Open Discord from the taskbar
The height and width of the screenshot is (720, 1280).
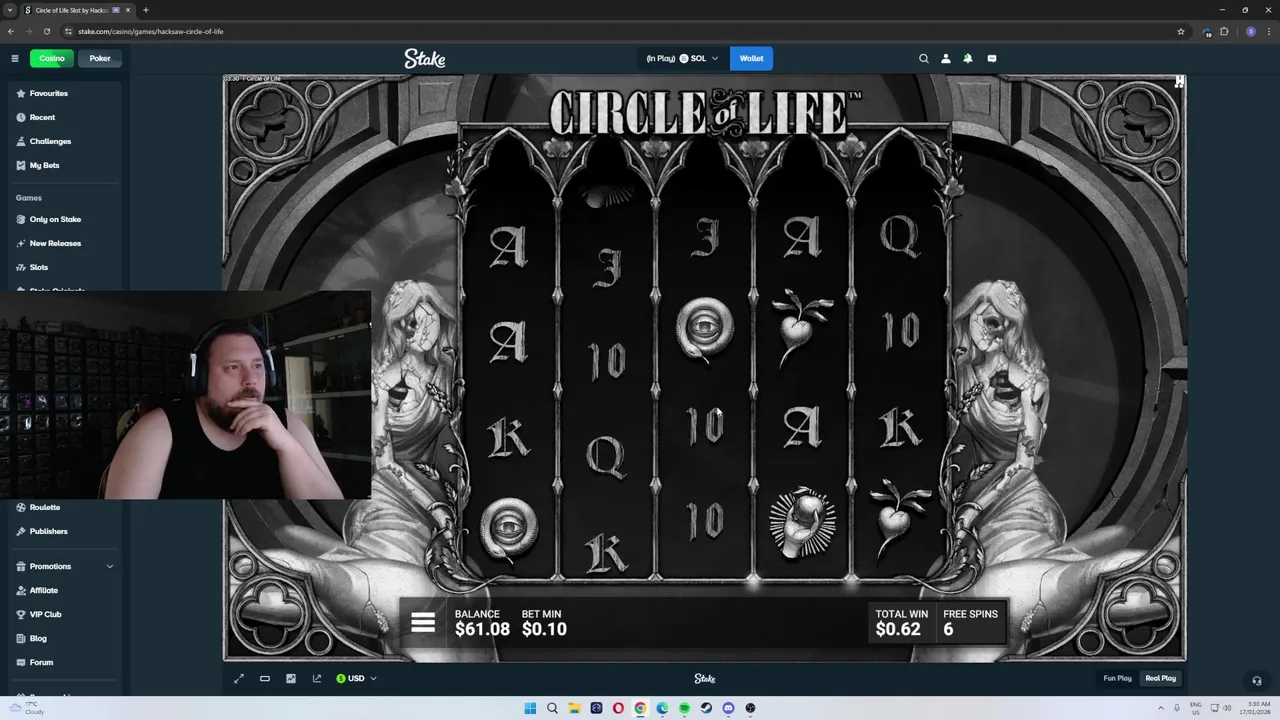point(728,708)
